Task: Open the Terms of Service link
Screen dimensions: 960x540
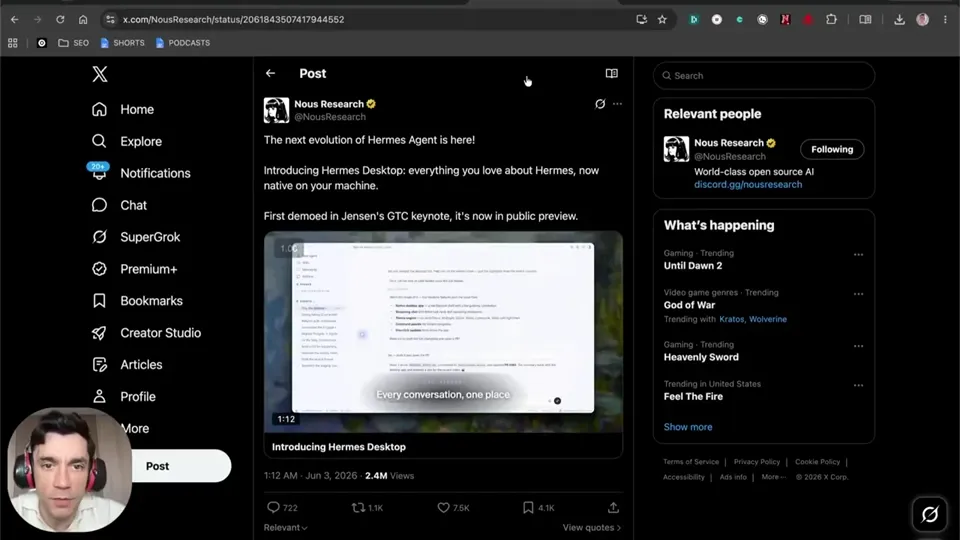Action: (691, 462)
